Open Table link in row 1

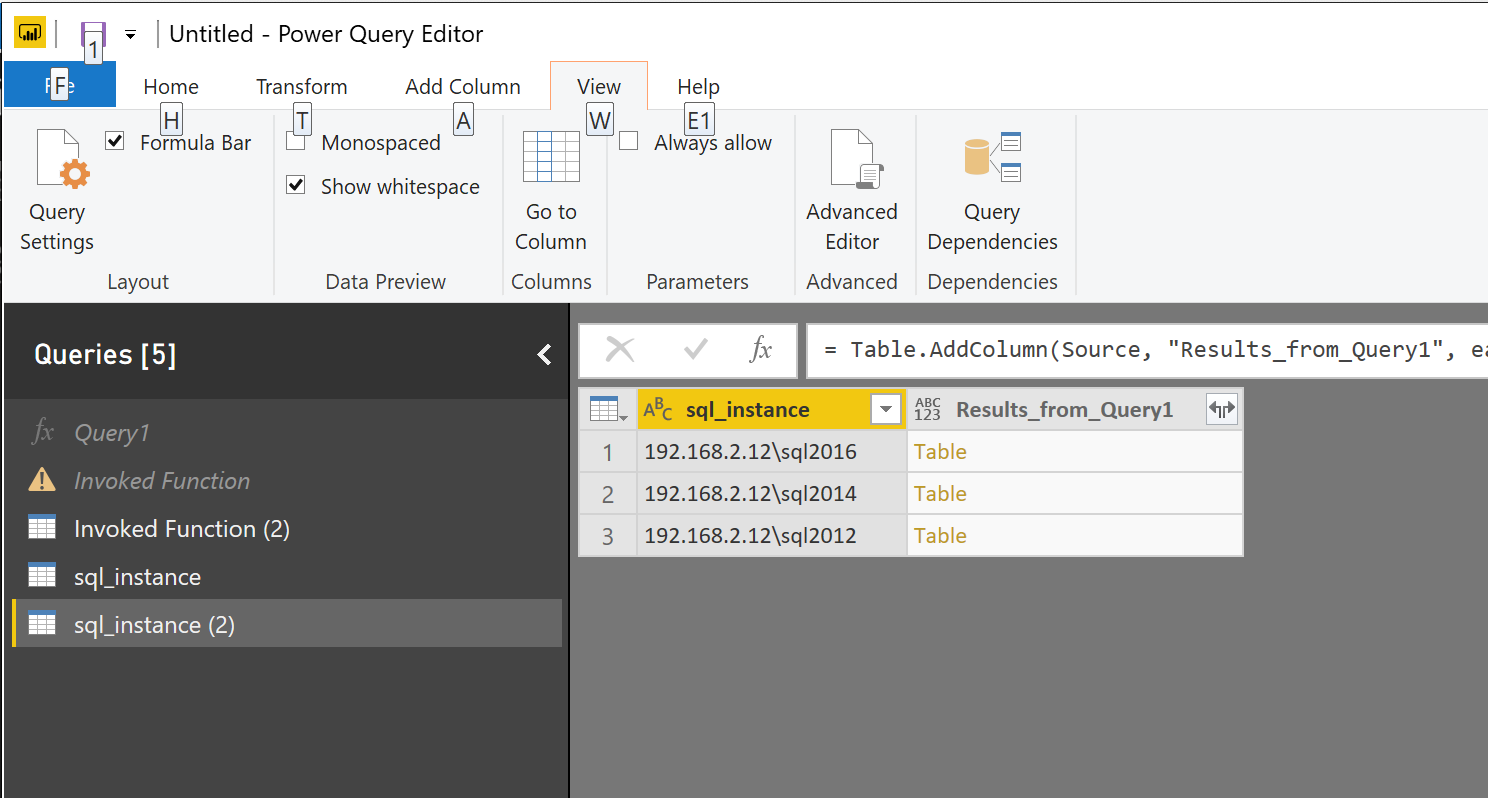coord(940,452)
